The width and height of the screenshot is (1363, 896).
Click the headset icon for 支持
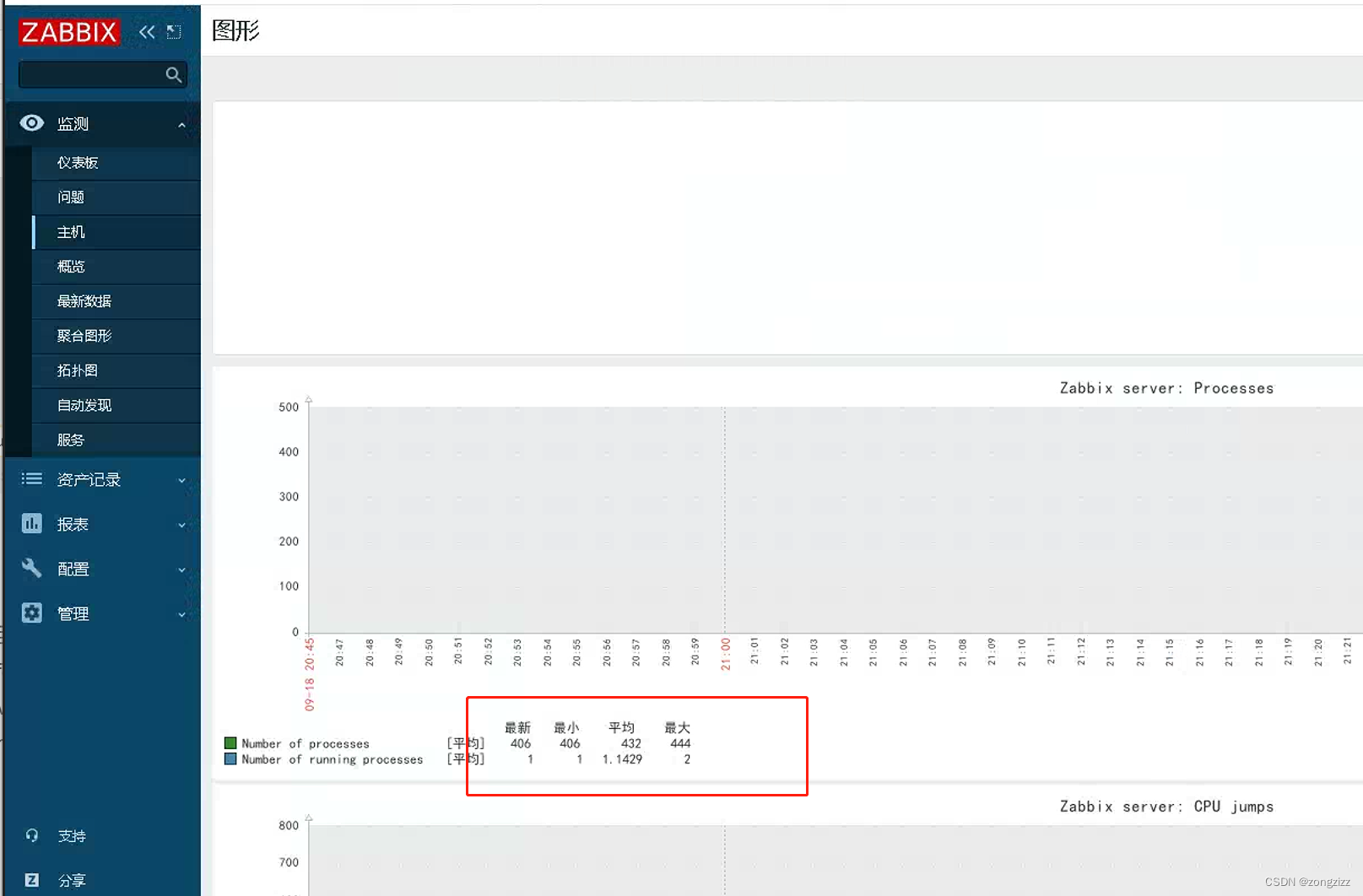pyautogui.click(x=32, y=835)
